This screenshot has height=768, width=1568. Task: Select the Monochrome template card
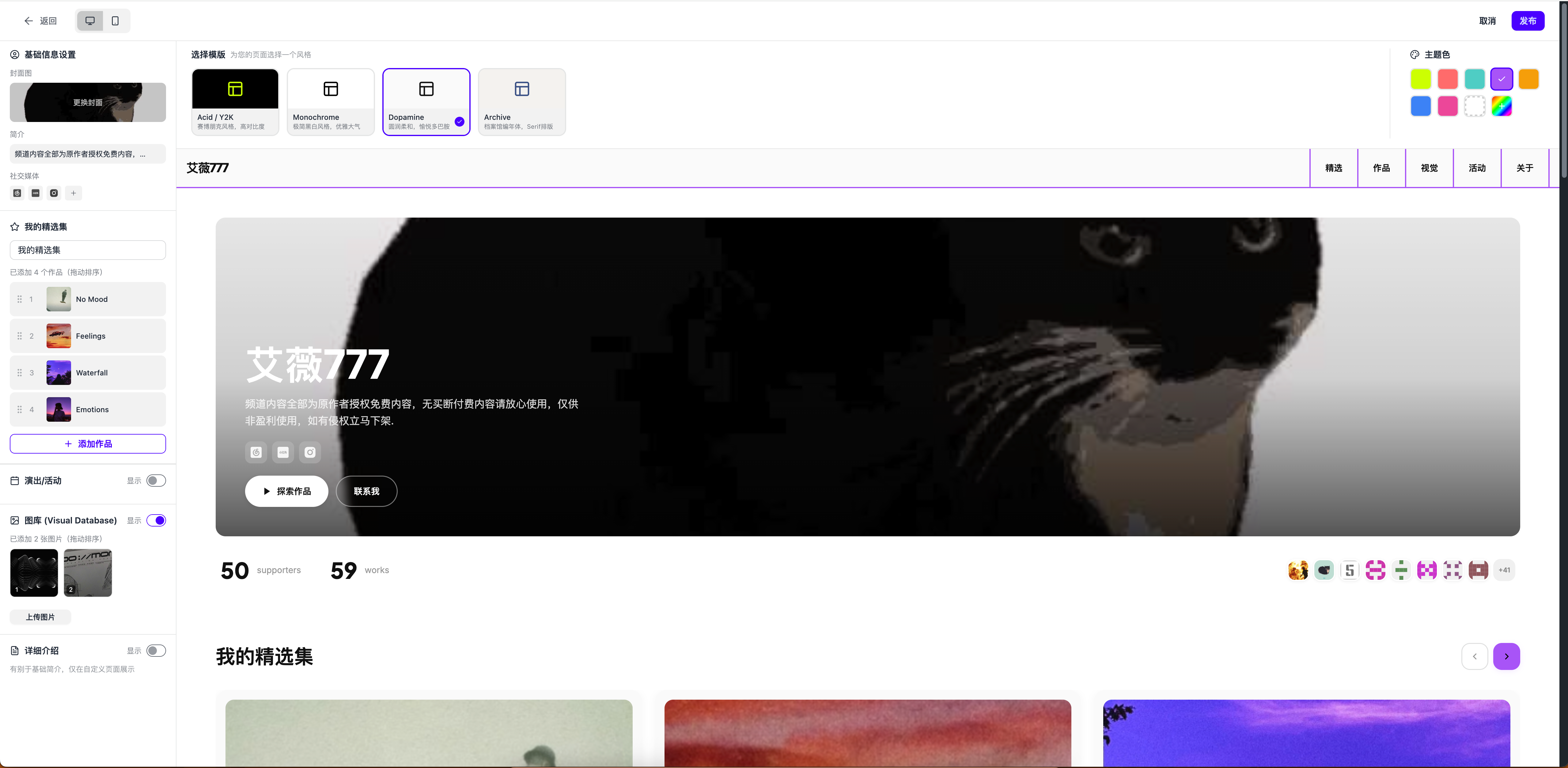(330, 101)
